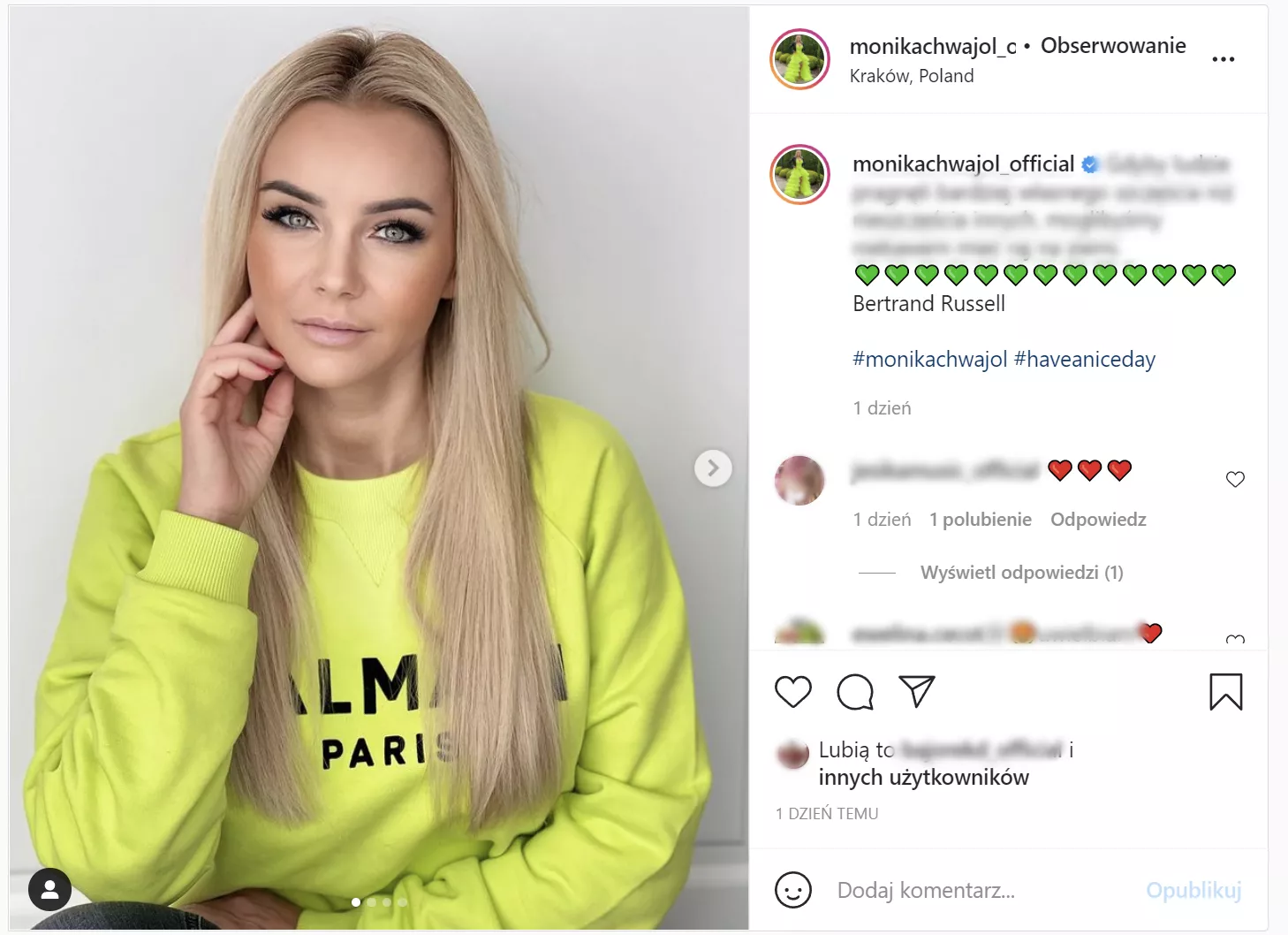Open the #monikachwajol hashtag
The width and height of the screenshot is (1288, 935).
(x=929, y=359)
